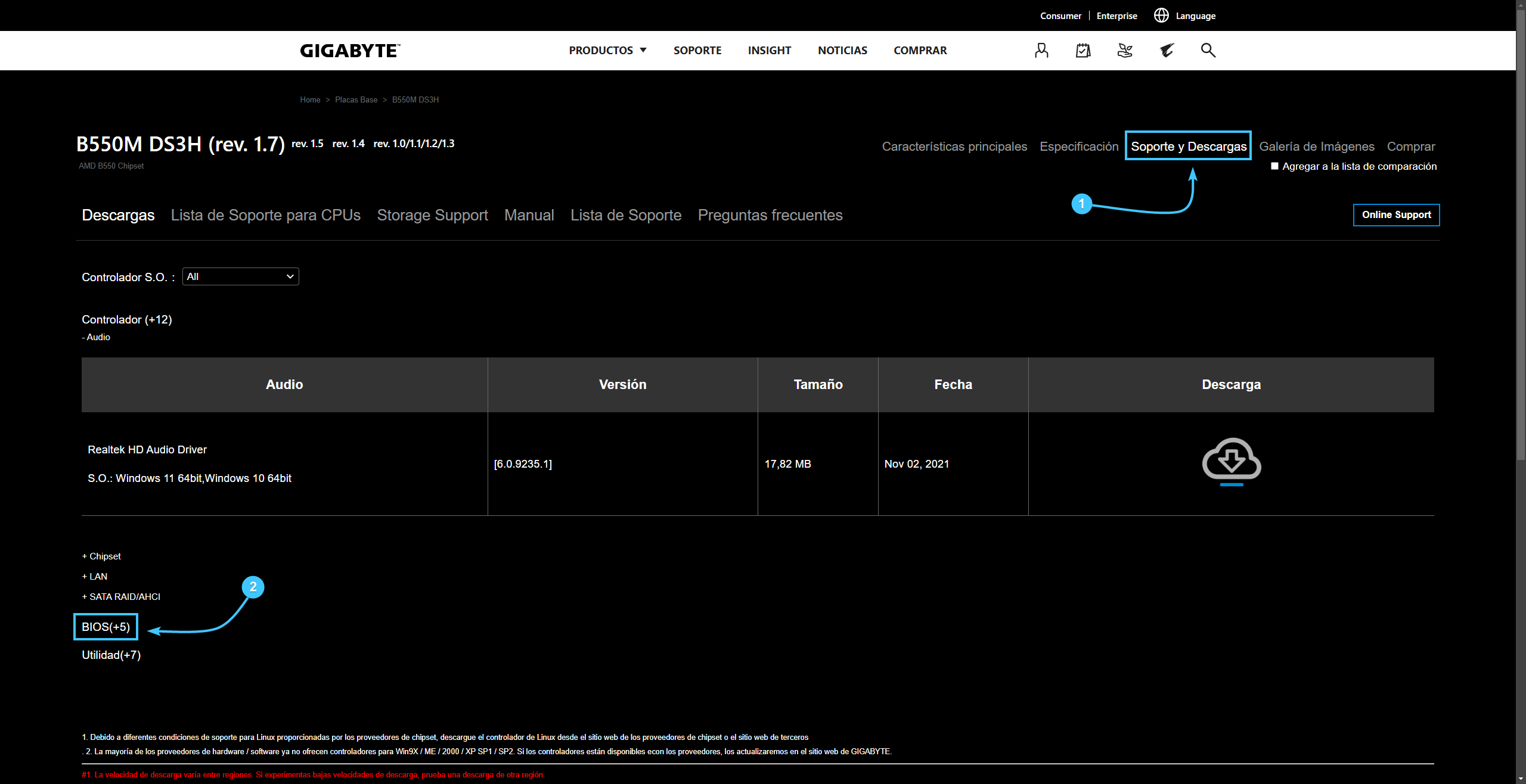Select the Soporte y Descargas tab
Image resolution: width=1526 pixels, height=784 pixels.
point(1189,147)
